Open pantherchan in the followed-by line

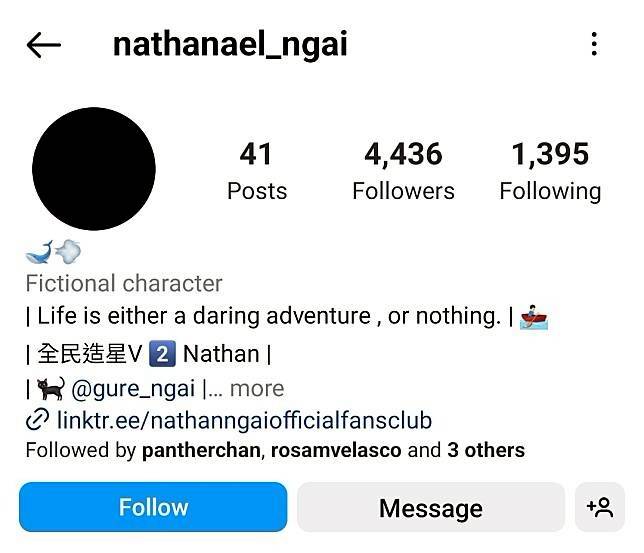(x=201, y=450)
